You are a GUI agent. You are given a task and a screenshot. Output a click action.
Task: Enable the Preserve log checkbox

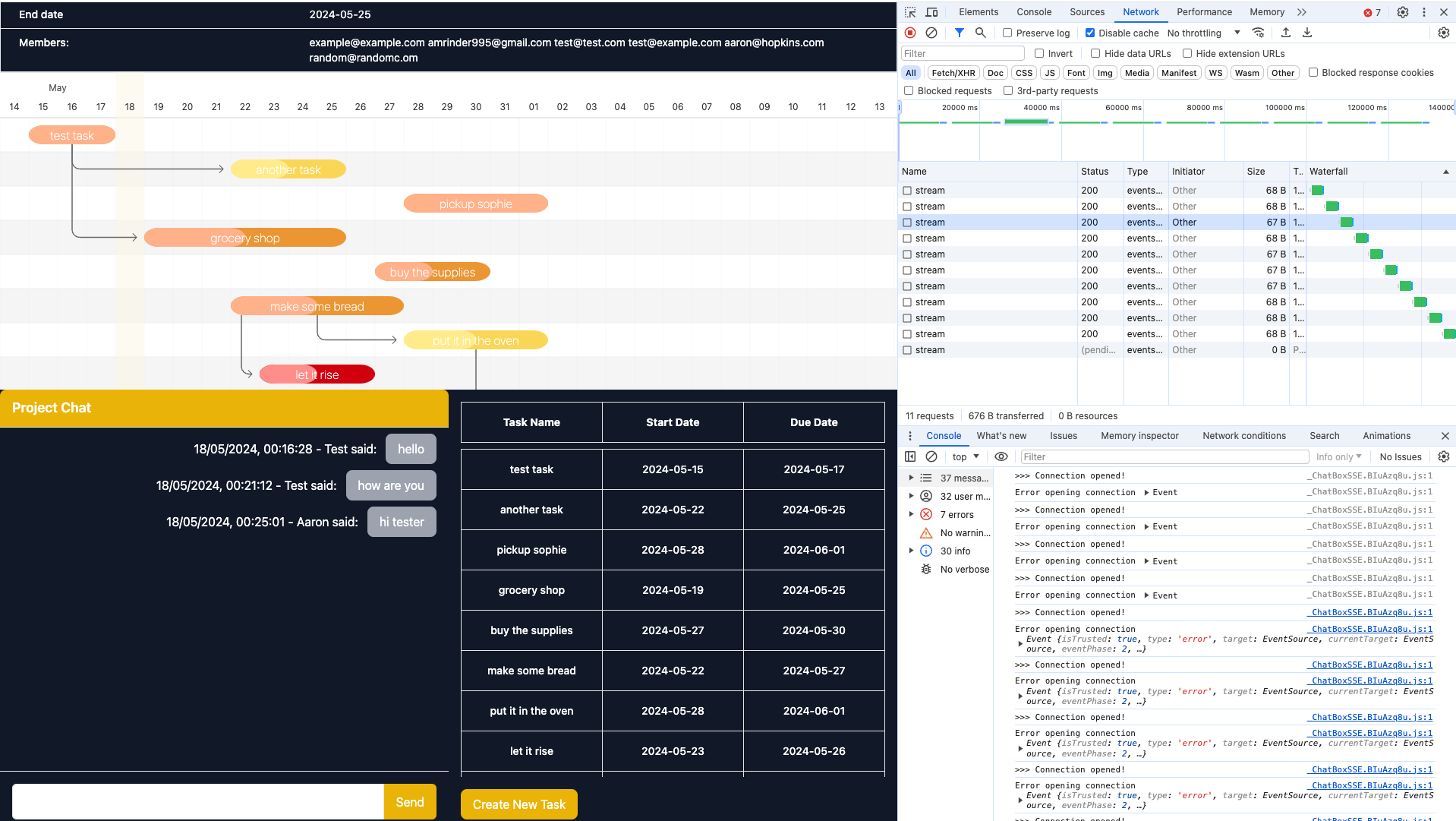point(1007,33)
